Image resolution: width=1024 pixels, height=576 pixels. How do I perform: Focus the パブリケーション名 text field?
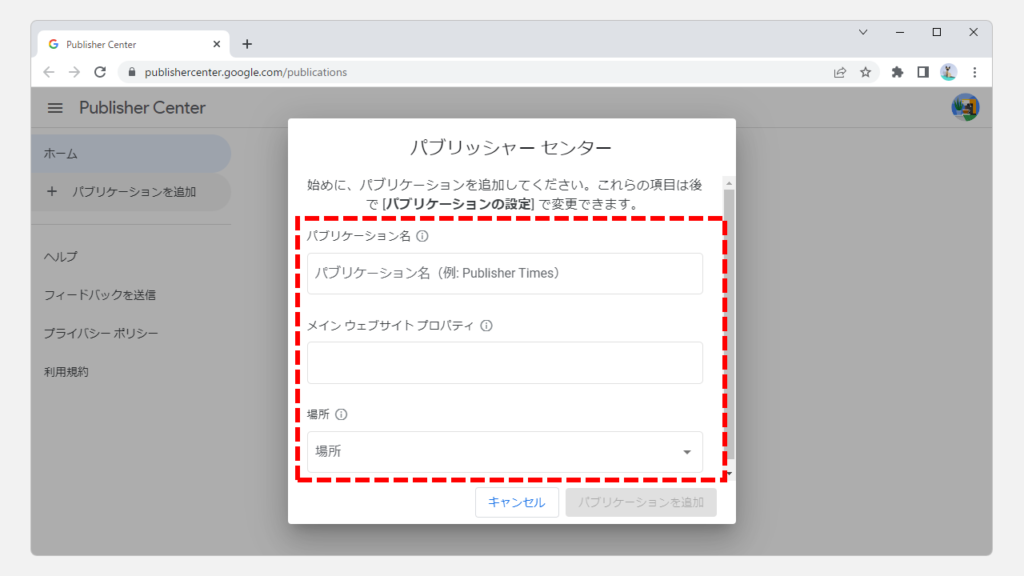click(504, 273)
